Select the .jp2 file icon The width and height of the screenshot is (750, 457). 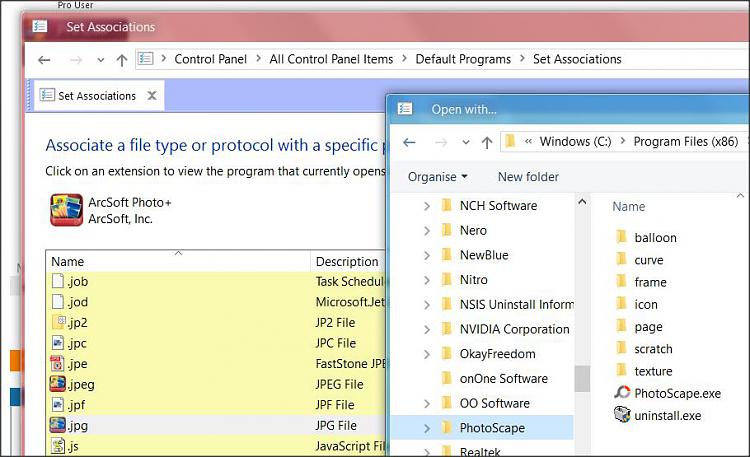click(58, 322)
